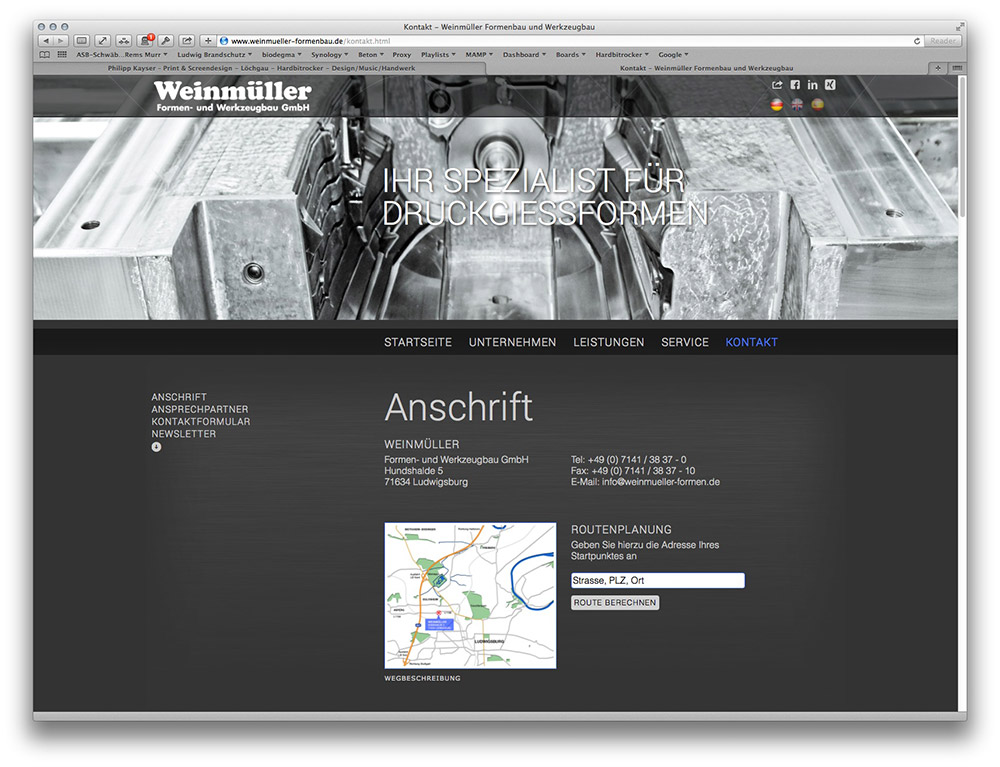The width and height of the screenshot is (1000, 767).
Task: Go back with the Safari back arrow
Action: tap(46, 41)
